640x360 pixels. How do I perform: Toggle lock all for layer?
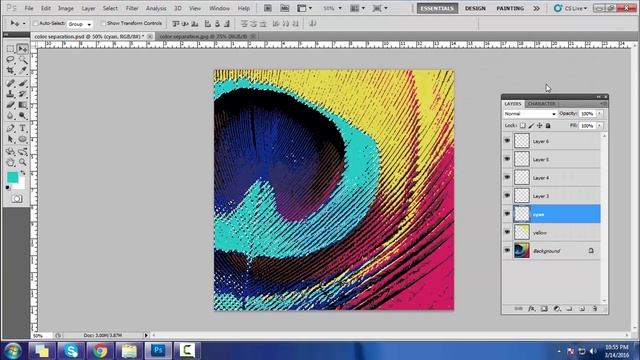(x=548, y=126)
